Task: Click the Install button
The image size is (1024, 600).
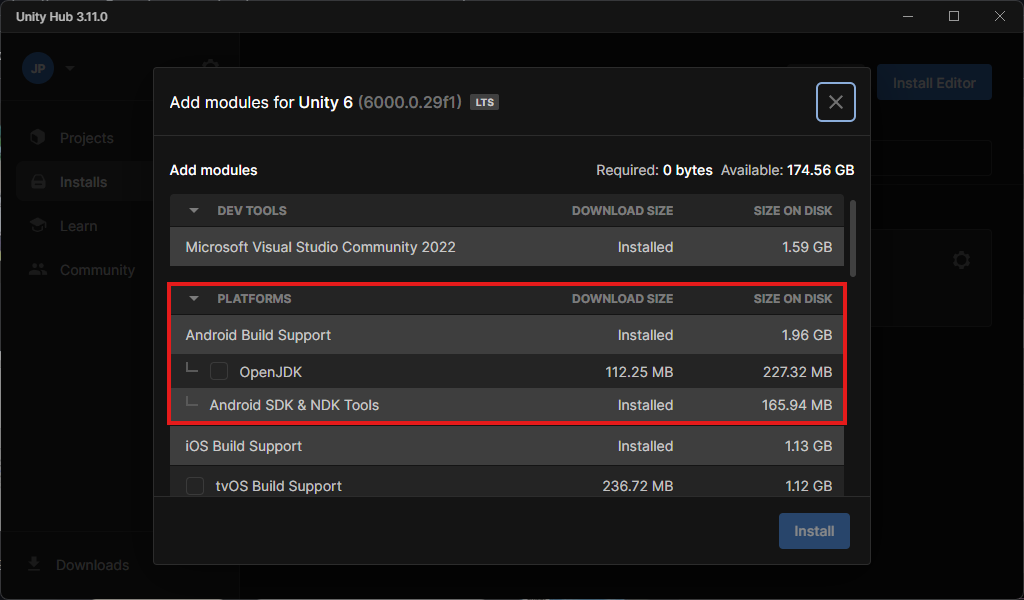Action: [814, 531]
